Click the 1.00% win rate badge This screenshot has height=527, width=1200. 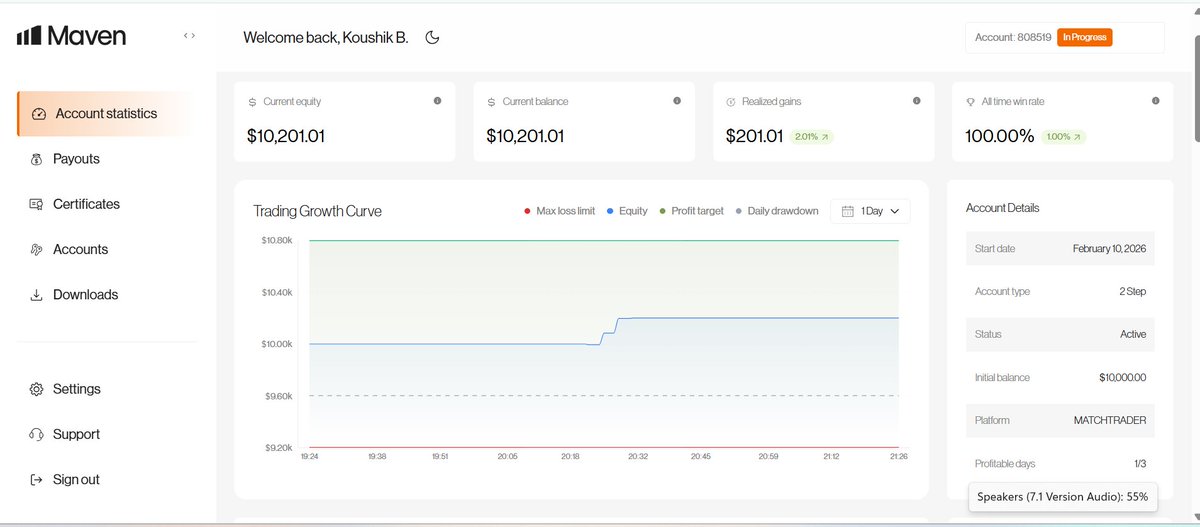click(1064, 137)
